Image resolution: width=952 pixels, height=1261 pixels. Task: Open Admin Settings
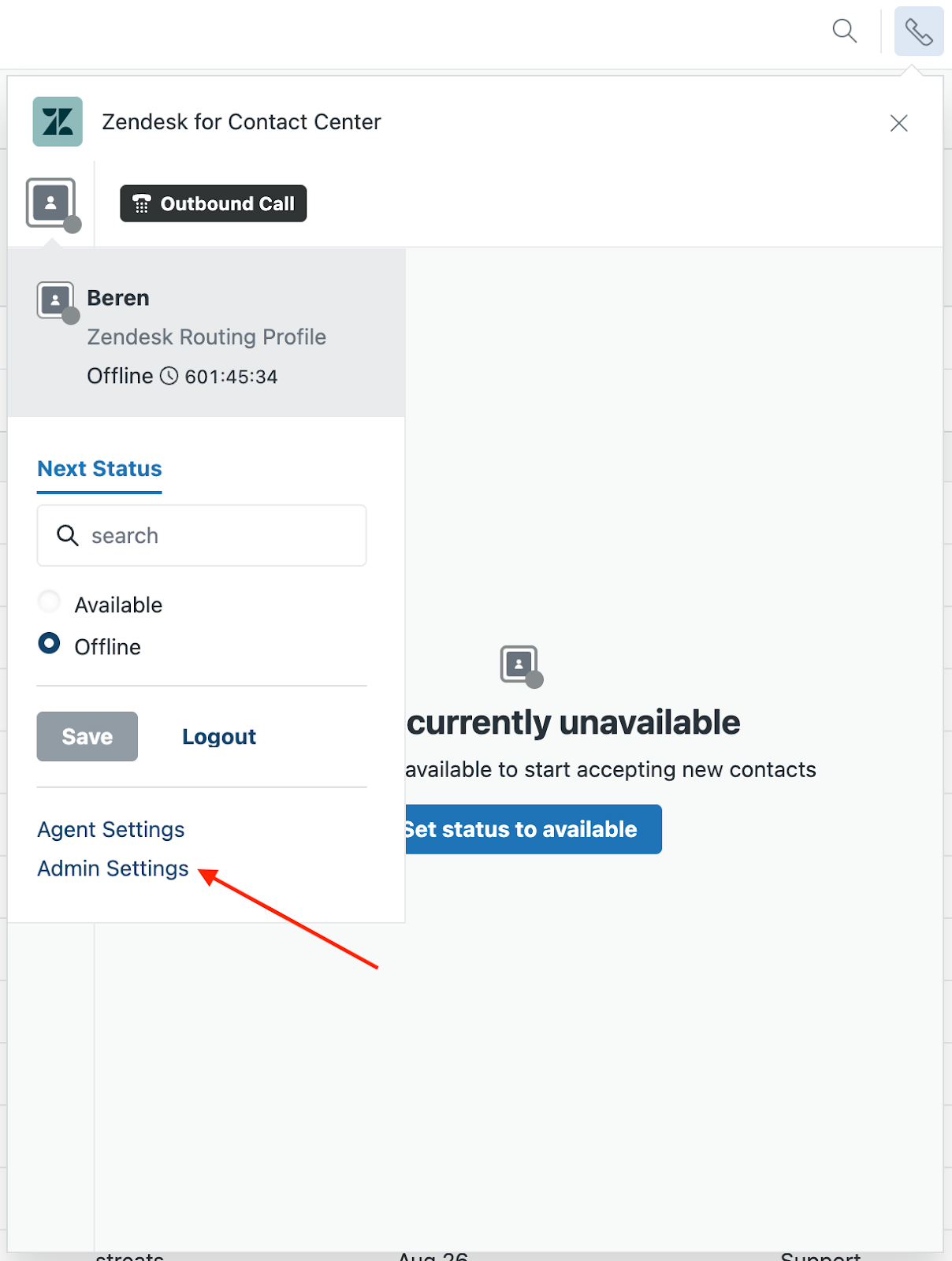(113, 869)
